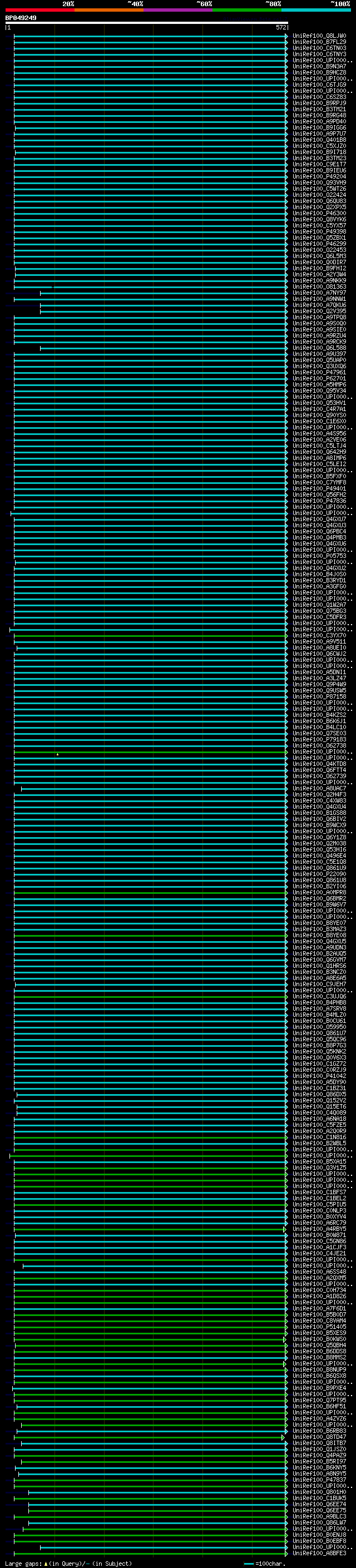Select UniRef100_B9RPJ9 label

pos(319,103)
